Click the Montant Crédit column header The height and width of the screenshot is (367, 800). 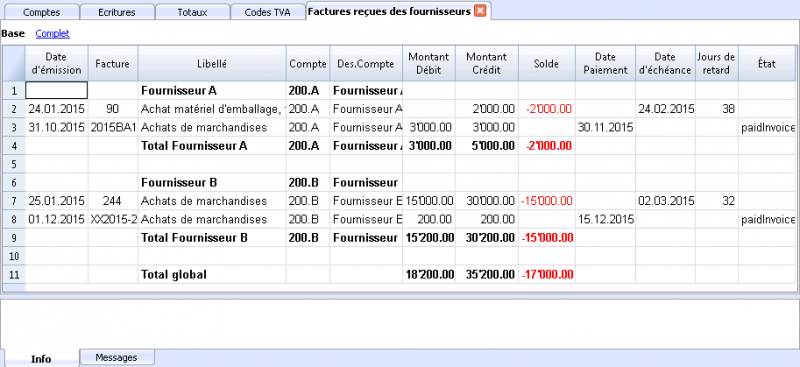point(487,63)
